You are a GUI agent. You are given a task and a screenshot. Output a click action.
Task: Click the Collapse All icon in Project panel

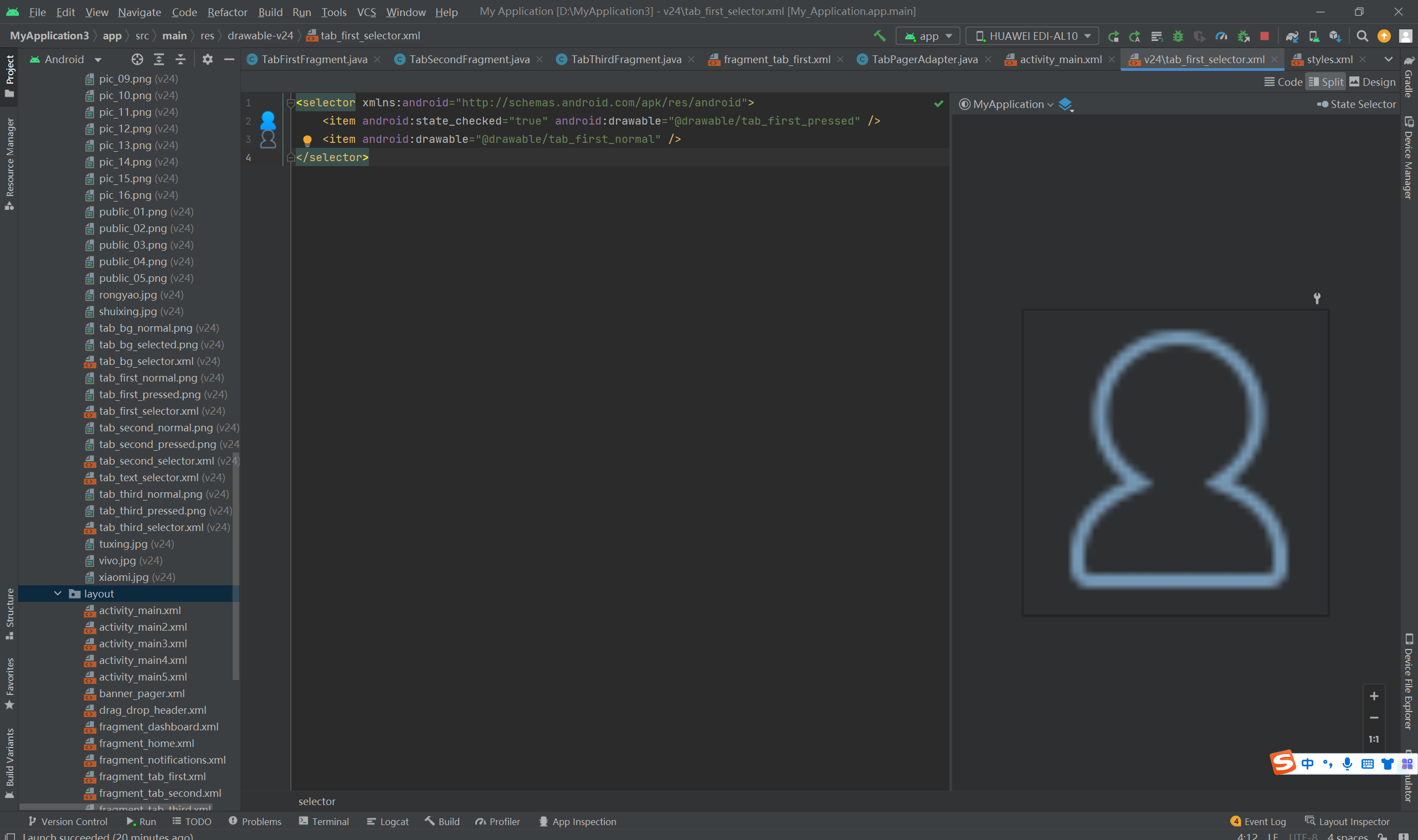click(180, 59)
